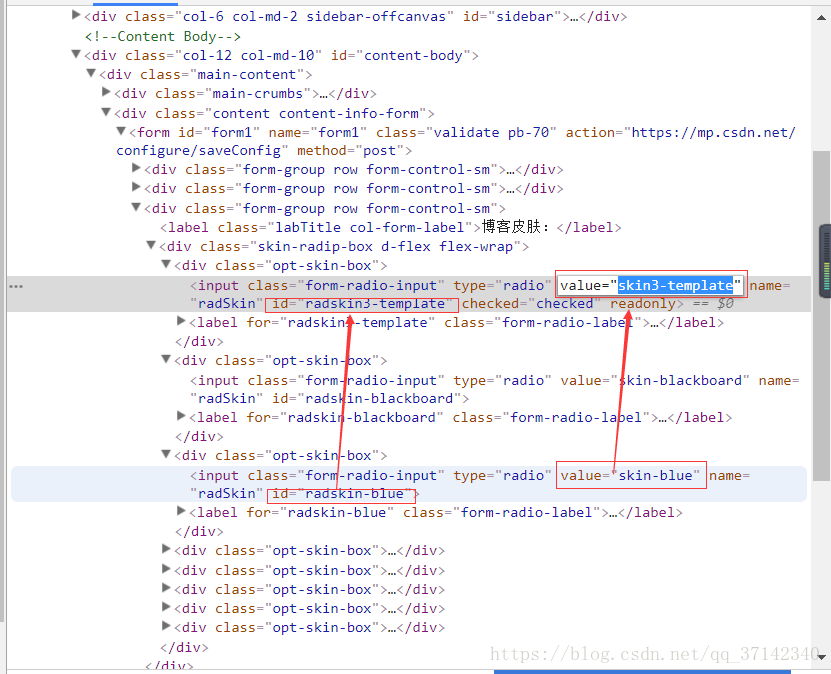
Task: Expand the last collapsed opt-skin-box div
Action: pos(166,626)
